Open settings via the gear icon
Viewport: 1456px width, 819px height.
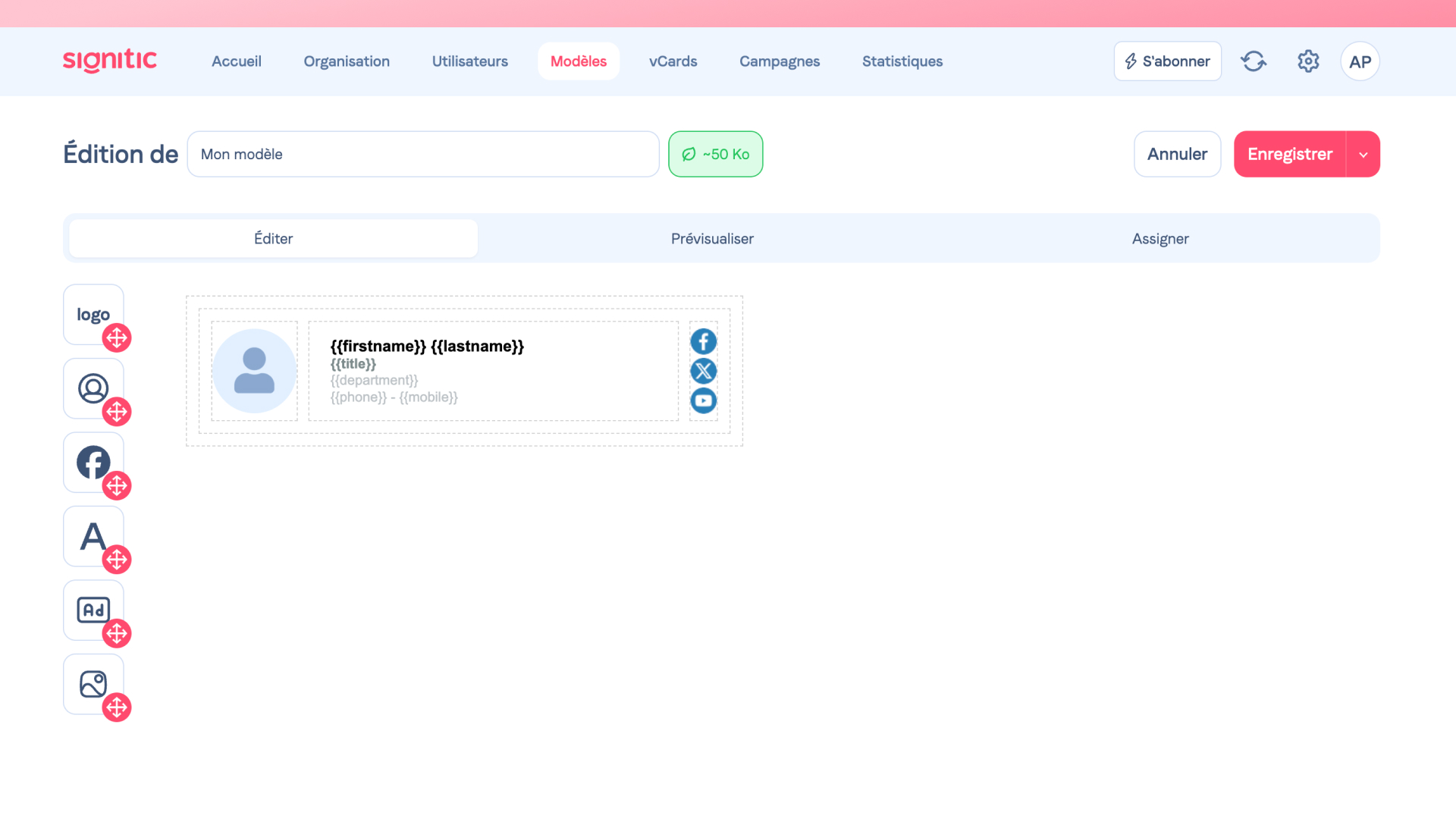(x=1308, y=61)
